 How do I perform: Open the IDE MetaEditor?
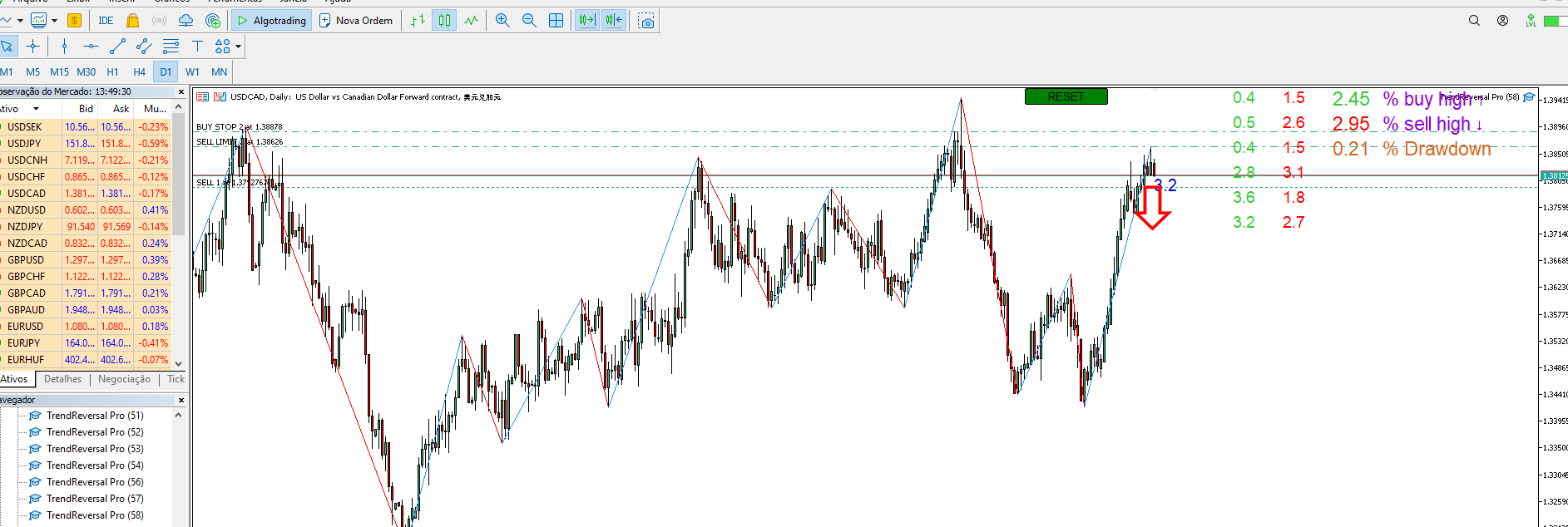106,21
